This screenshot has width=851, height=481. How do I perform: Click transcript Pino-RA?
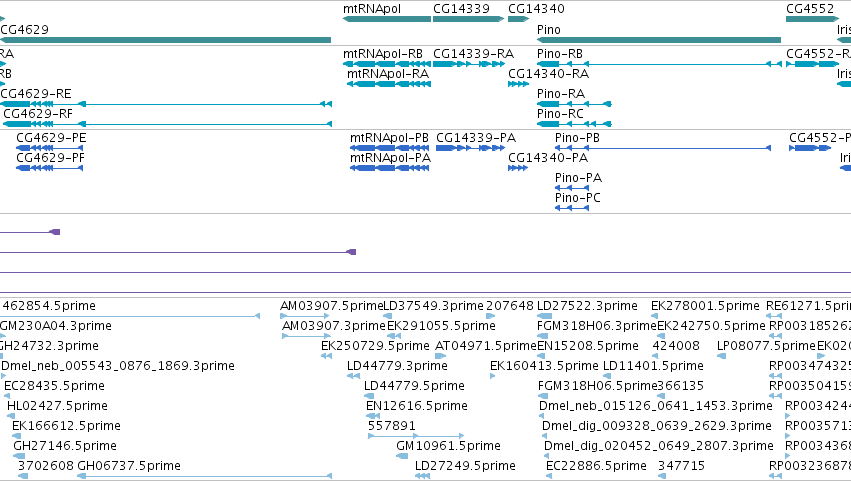click(561, 94)
